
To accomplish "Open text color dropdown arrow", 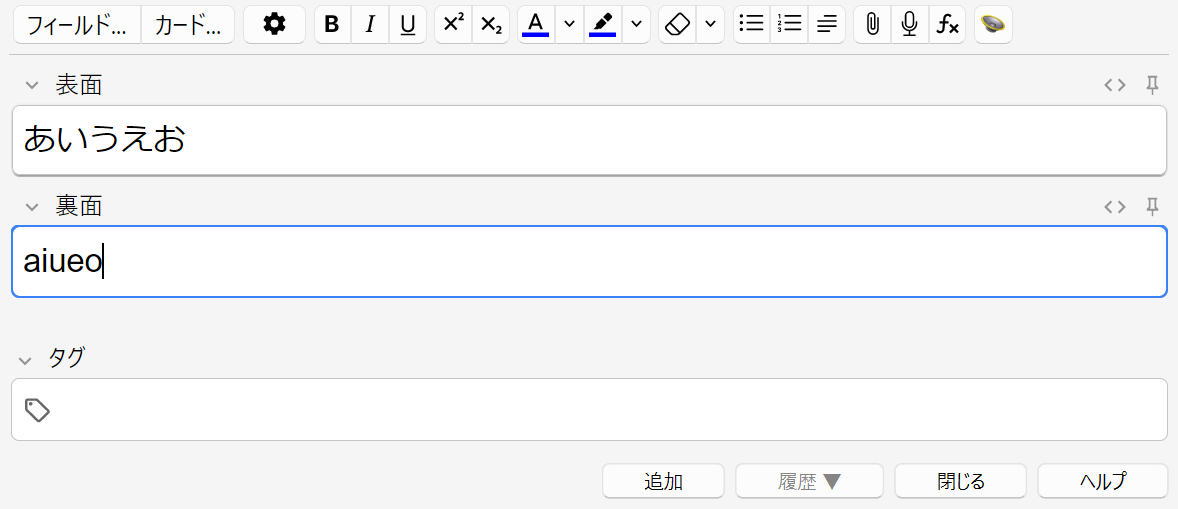I will click(x=569, y=25).
